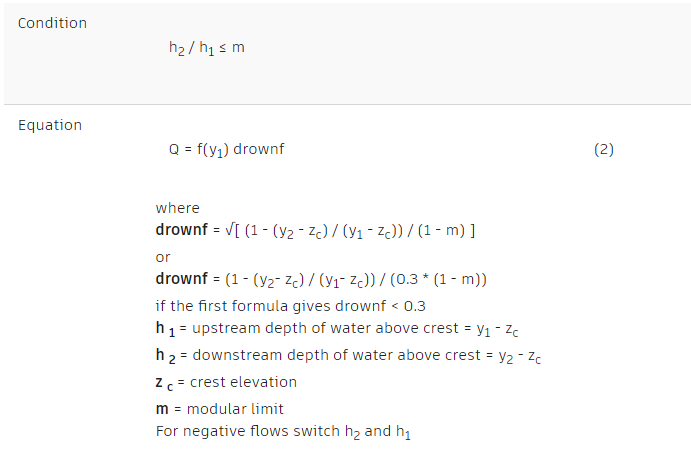Click the "Condition" row label
The width and height of the screenshot is (691, 471).
[52, 23]
